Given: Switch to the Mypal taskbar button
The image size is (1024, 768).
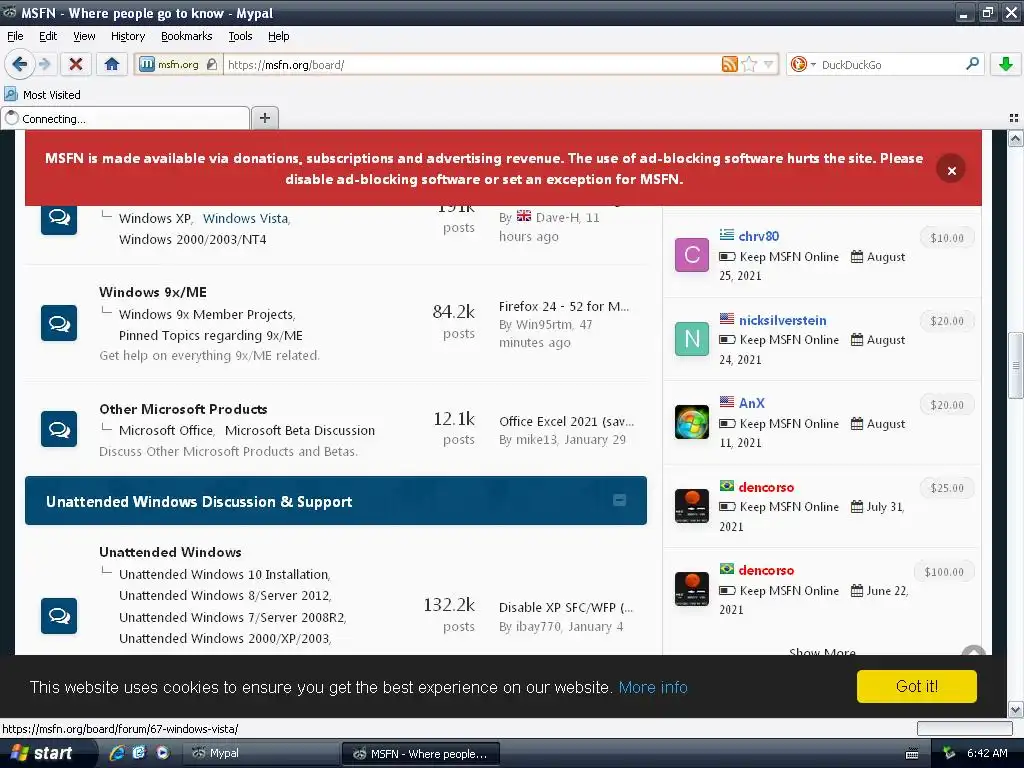Looking at the screenshot, I should (x=261, y=753).
